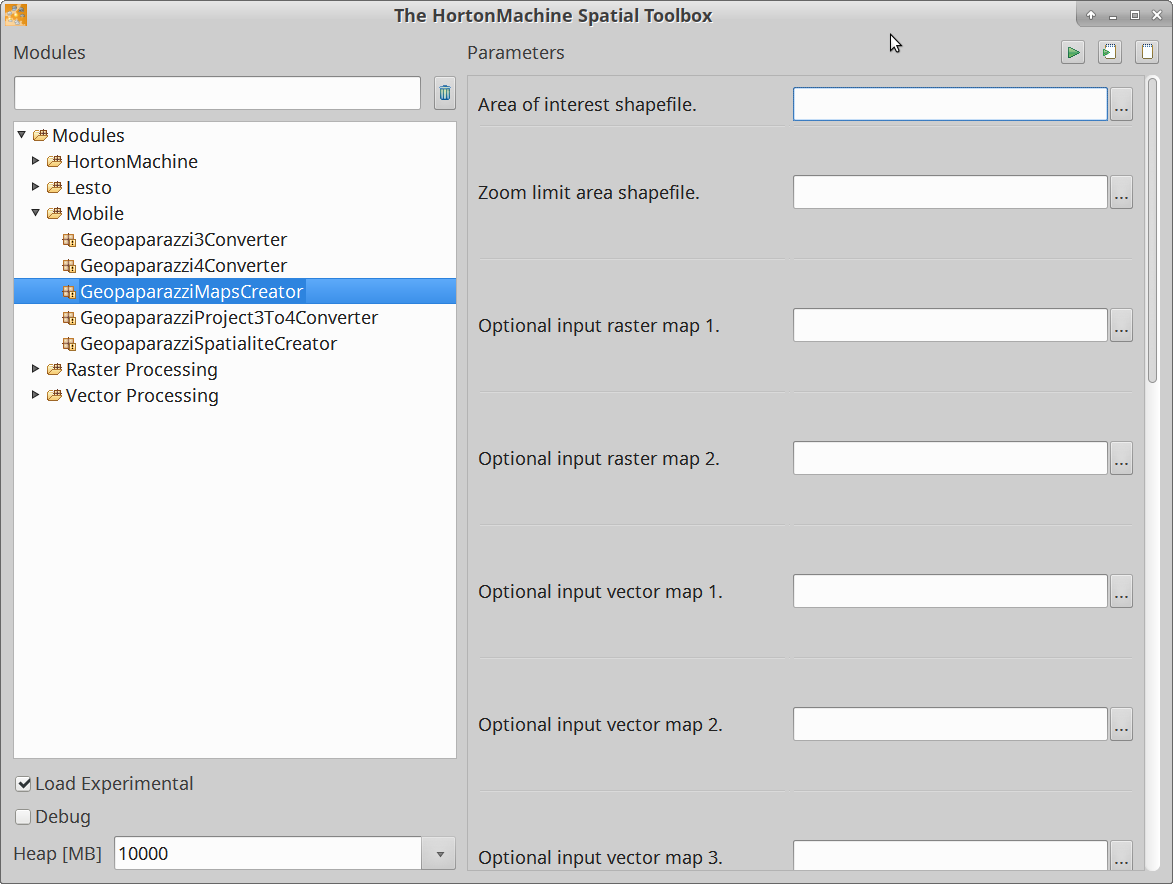Viewport: 1173px width, 884px height.
Task: Click the Optional input raster map 2 field
Action: [950, 459]
